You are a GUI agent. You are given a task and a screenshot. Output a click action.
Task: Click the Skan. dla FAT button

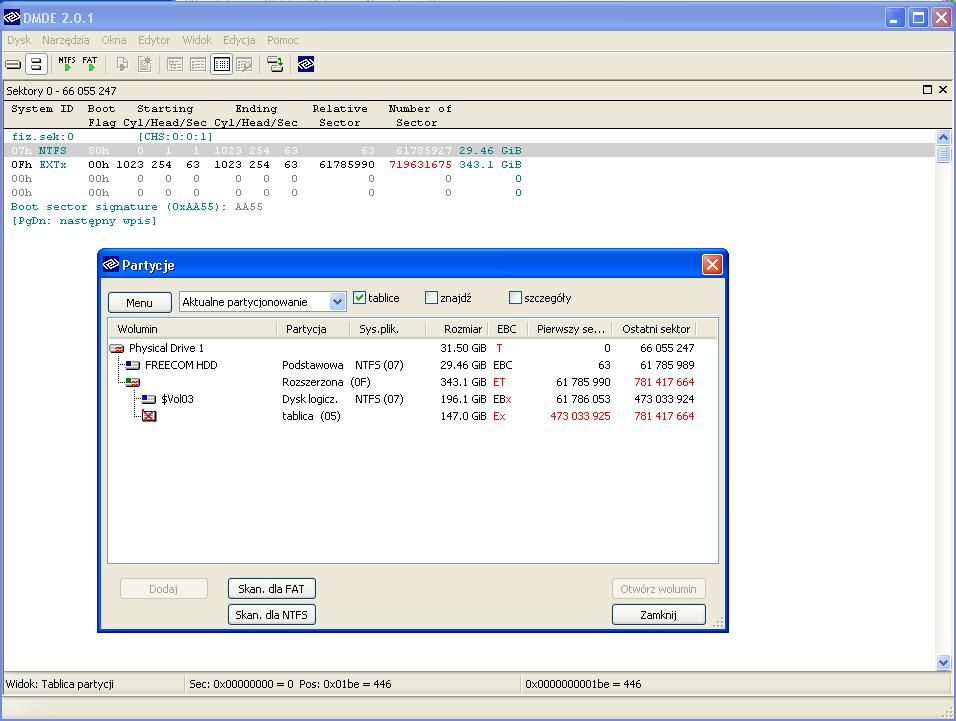coord(271,589)
